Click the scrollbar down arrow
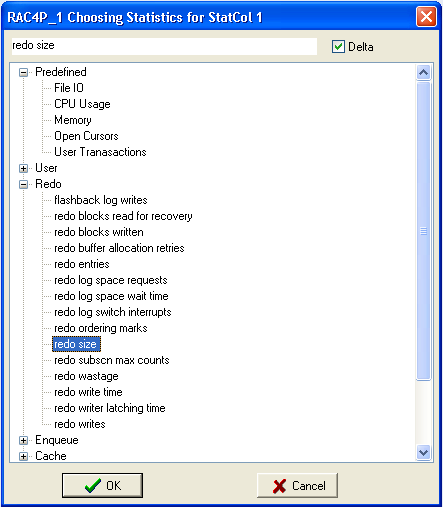Viewport: 443px width, 507px height. point(423,453)
